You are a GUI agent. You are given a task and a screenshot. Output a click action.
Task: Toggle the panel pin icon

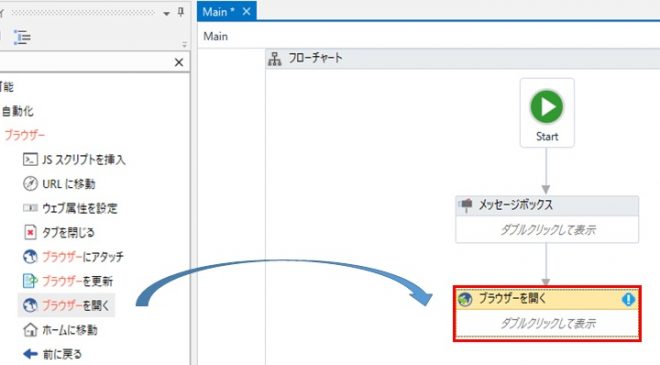tap(181, 12)
